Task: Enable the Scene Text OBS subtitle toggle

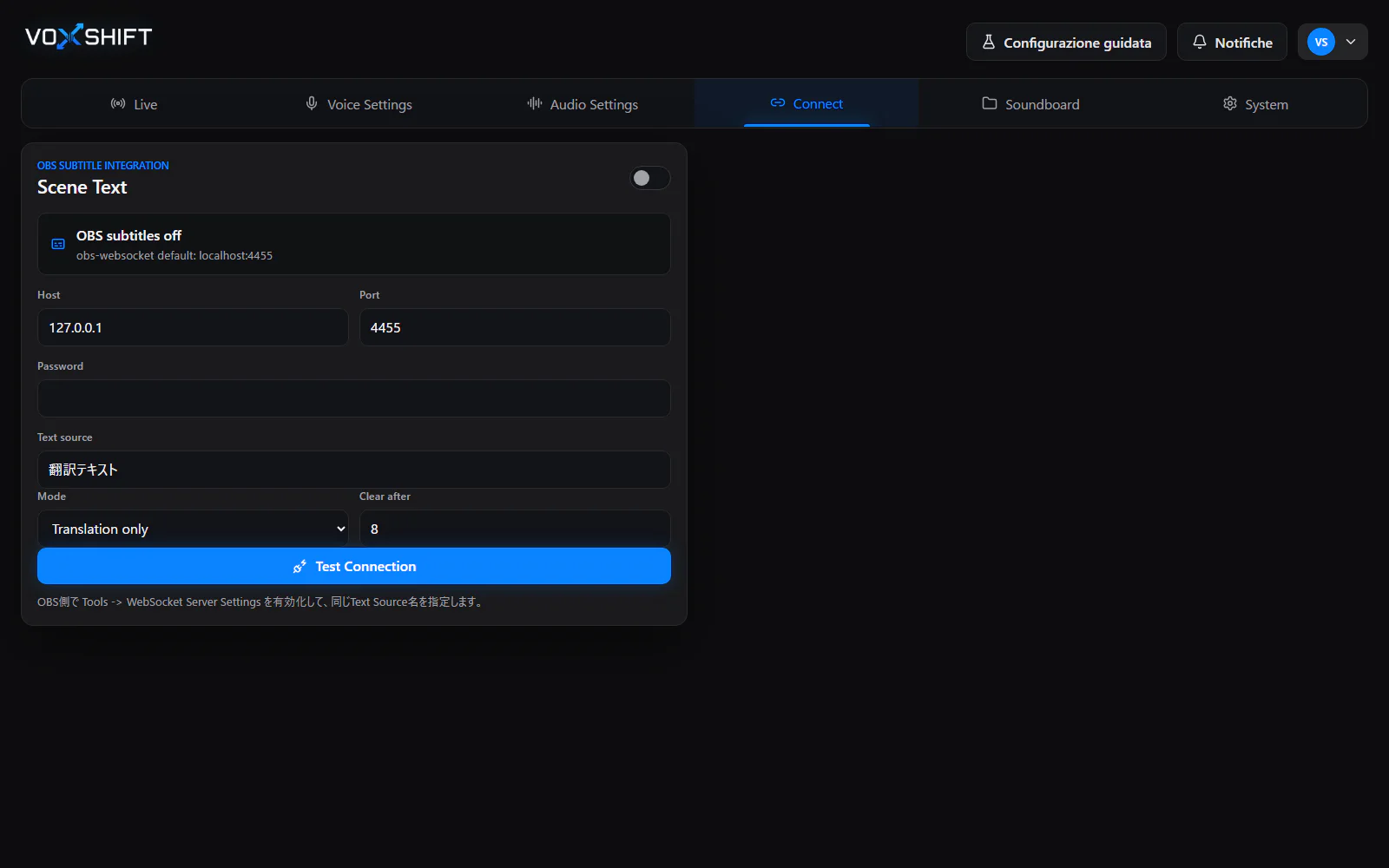Action: pos(649,178)
